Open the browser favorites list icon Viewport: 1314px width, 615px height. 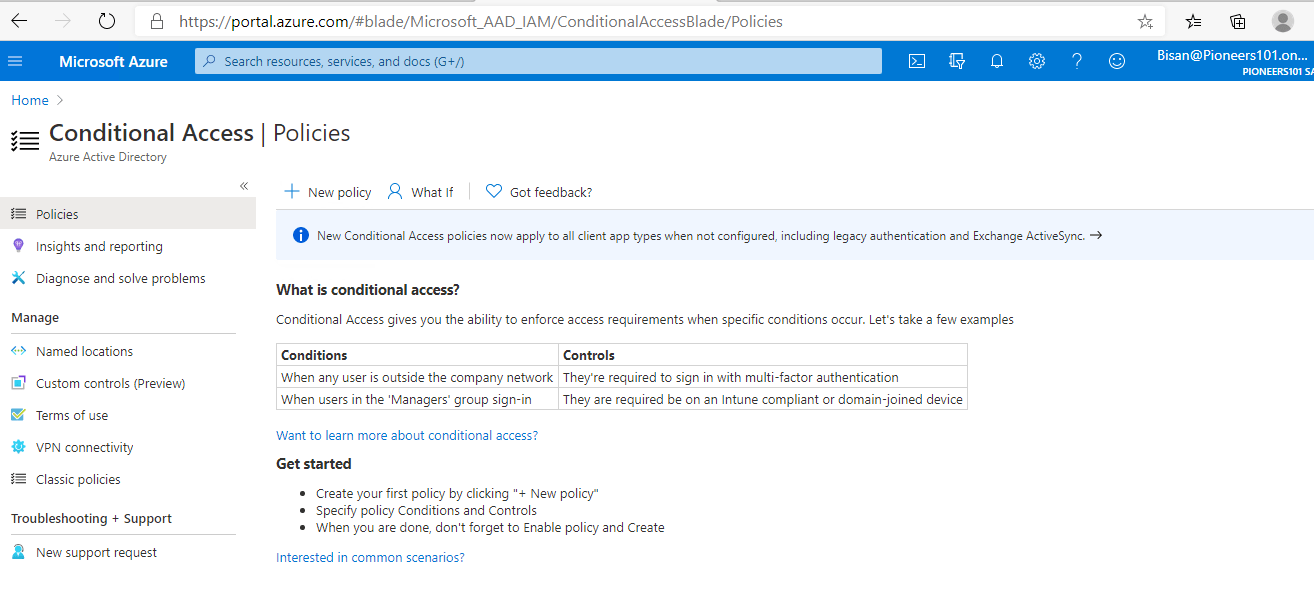click(1193, 21)
